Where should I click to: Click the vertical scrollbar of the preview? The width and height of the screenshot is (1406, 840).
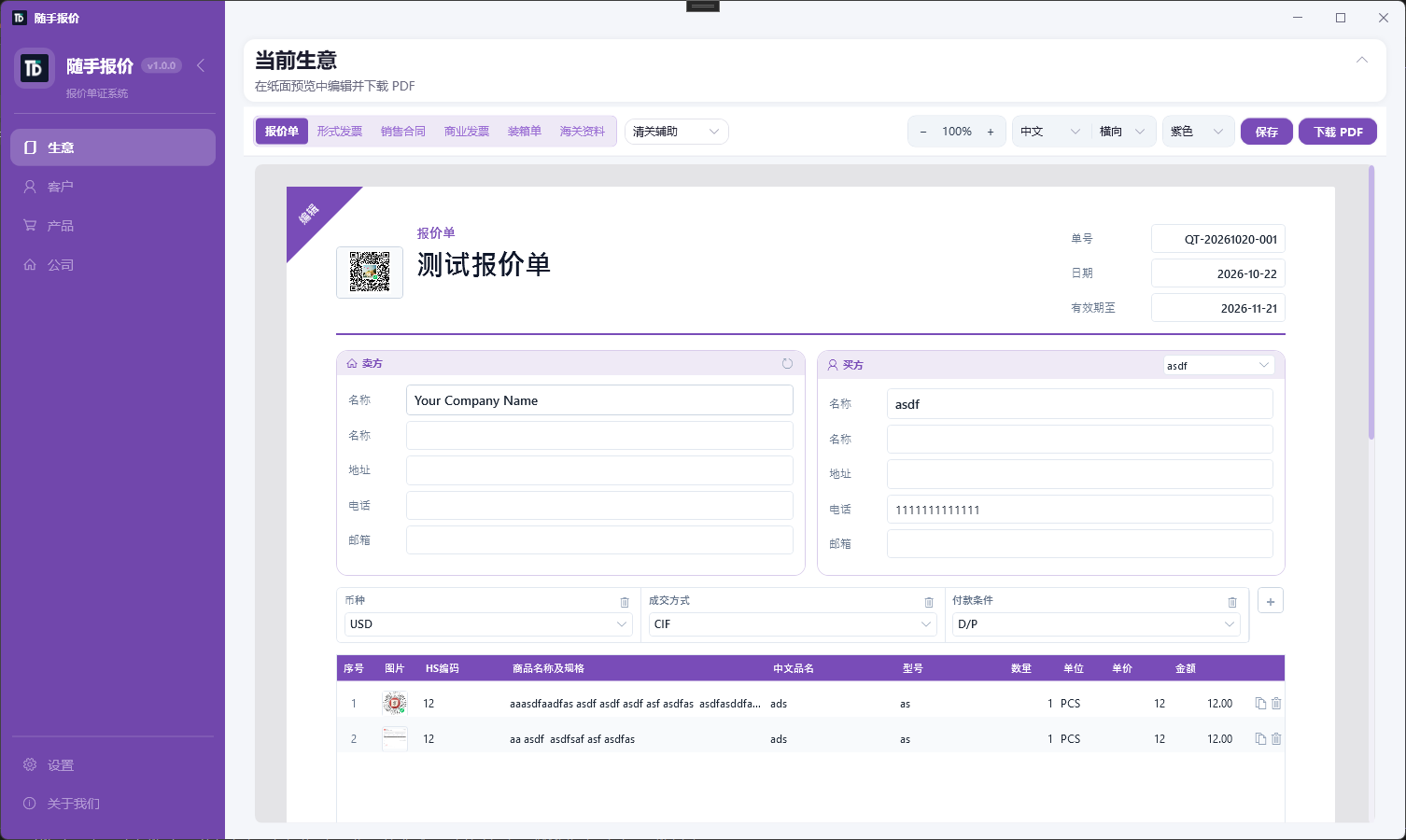coord(1371,302)
